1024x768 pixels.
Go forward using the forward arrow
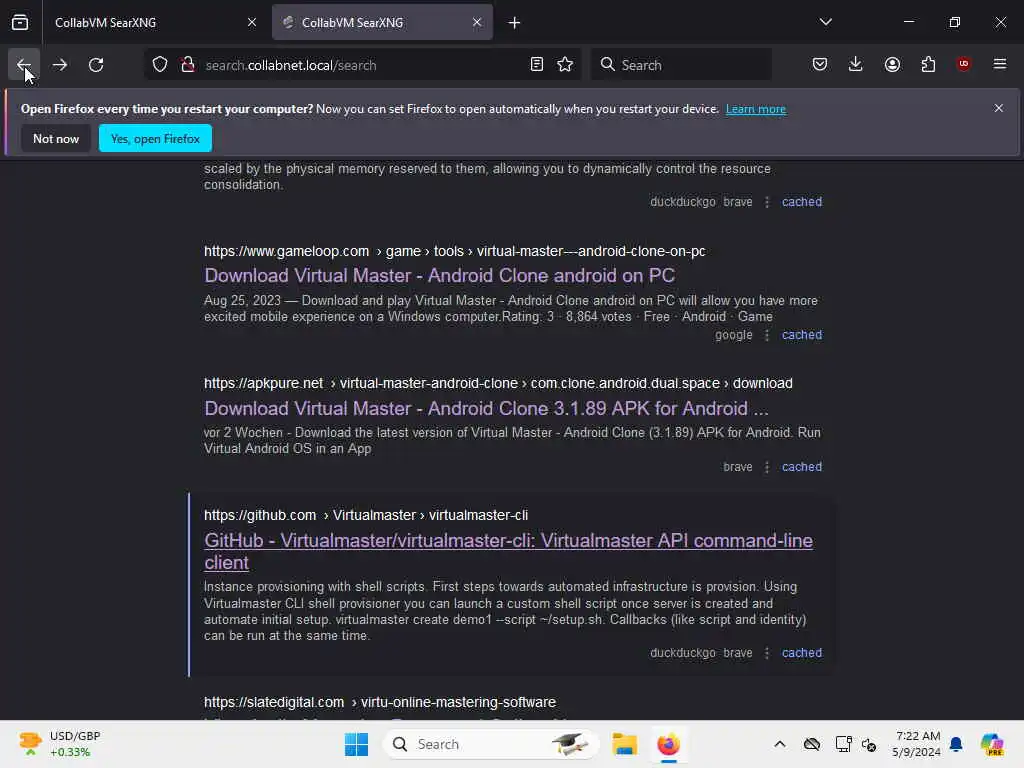point(60,65)
